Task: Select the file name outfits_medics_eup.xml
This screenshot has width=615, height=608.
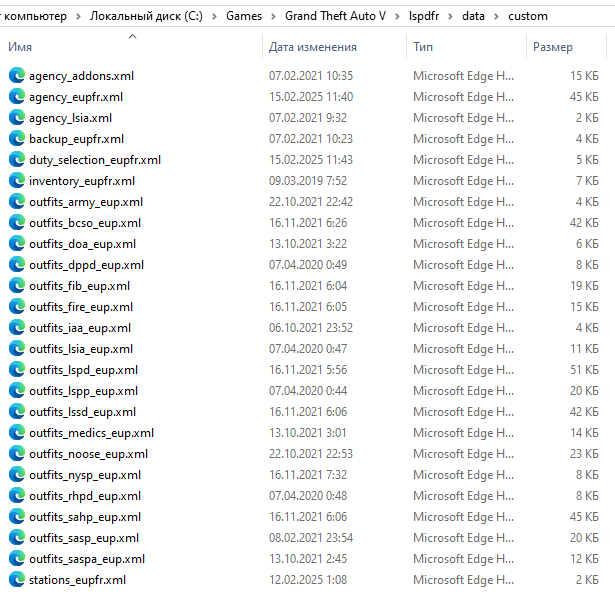Action: [x=91, y=433]
